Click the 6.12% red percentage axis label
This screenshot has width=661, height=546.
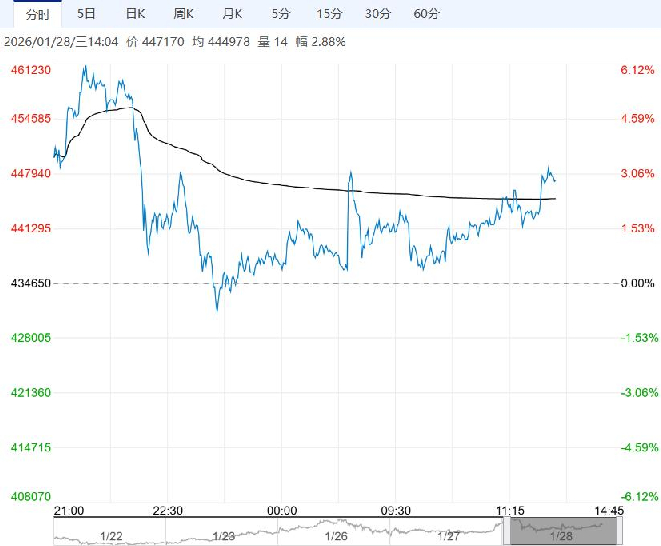click(x=636, y=70)
